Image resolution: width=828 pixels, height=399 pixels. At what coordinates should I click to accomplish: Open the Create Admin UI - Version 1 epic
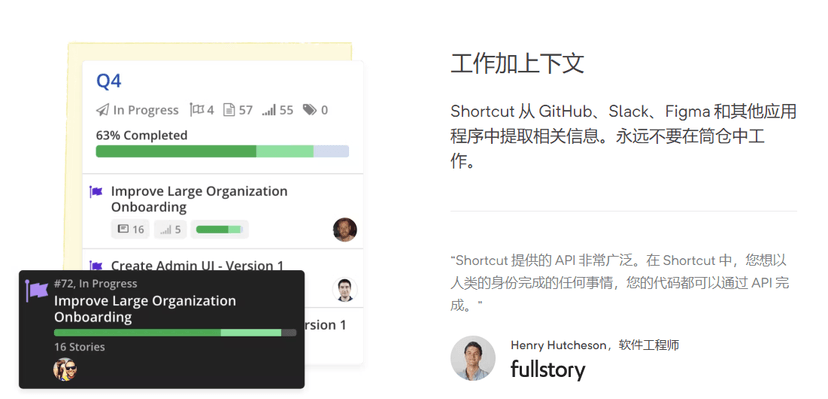tap(197, 265)
